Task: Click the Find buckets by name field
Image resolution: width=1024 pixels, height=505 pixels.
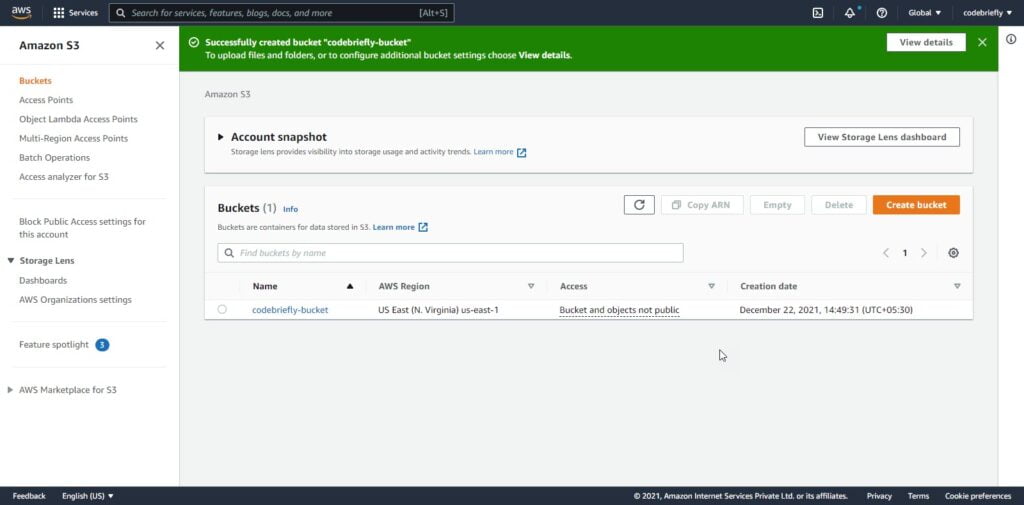Action: 451,253
